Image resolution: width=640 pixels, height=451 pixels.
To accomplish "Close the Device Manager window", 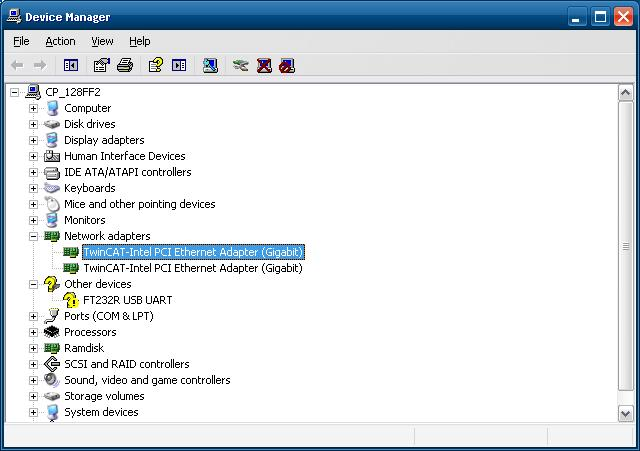I will point(623,17).
